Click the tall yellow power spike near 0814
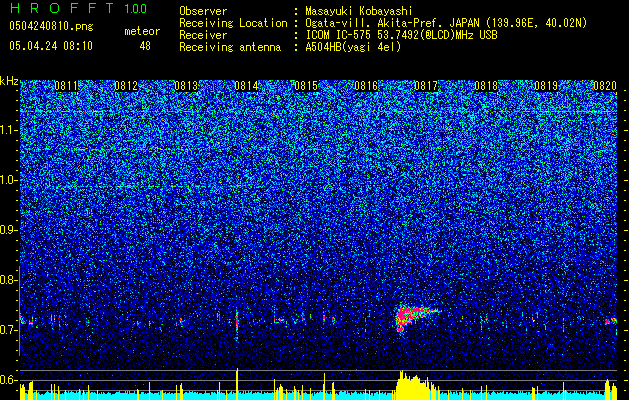This screenshot has height=400, width=629. tap(237, 384)
